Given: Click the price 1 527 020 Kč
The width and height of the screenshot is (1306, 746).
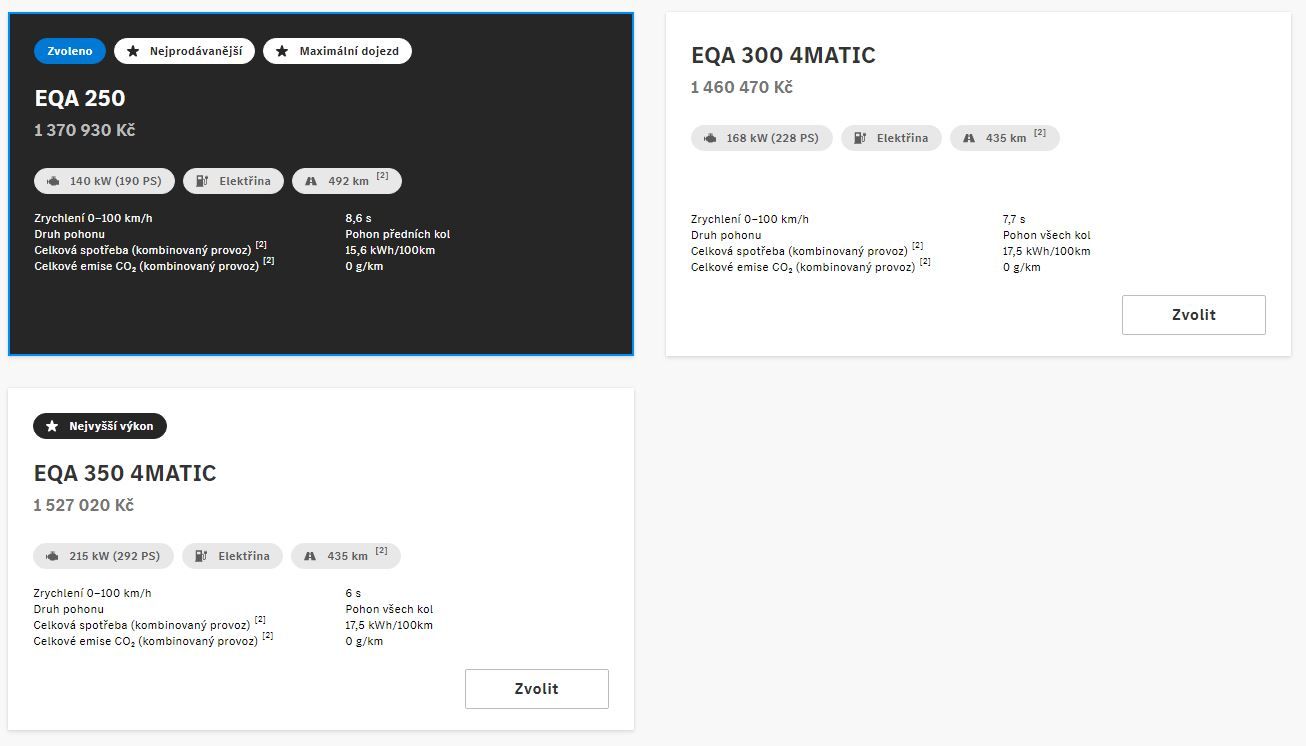Looking at the screenshot, I should click(x=84, y=505).
